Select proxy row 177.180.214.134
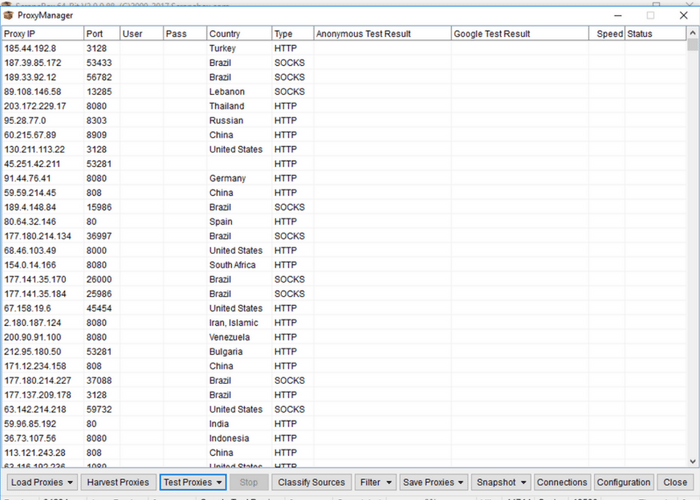This screenshot has height=500, width=700. [x=344, y=236]
